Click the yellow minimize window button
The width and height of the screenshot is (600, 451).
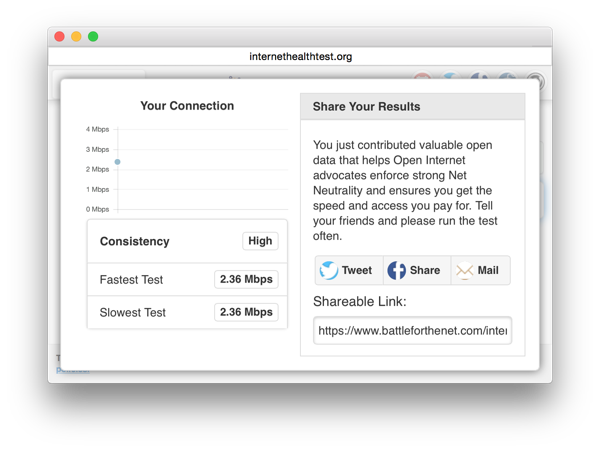[x=76, y=37]
